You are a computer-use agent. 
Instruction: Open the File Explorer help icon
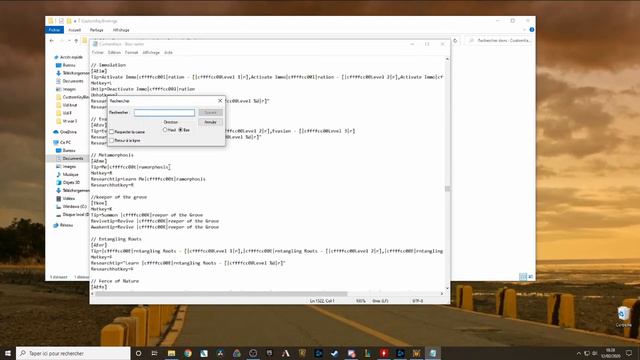click(531, 30)
